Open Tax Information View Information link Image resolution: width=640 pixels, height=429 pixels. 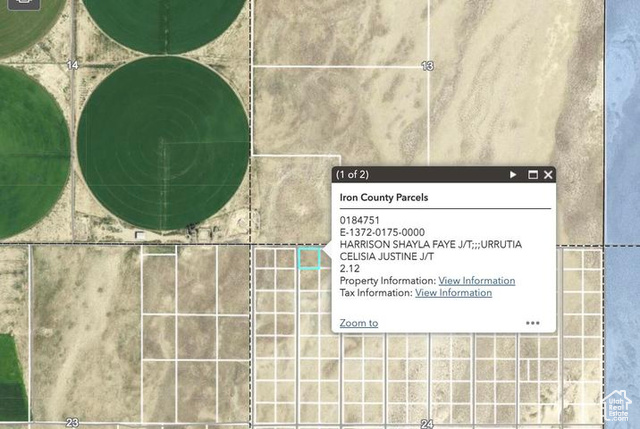pos(453,293)
